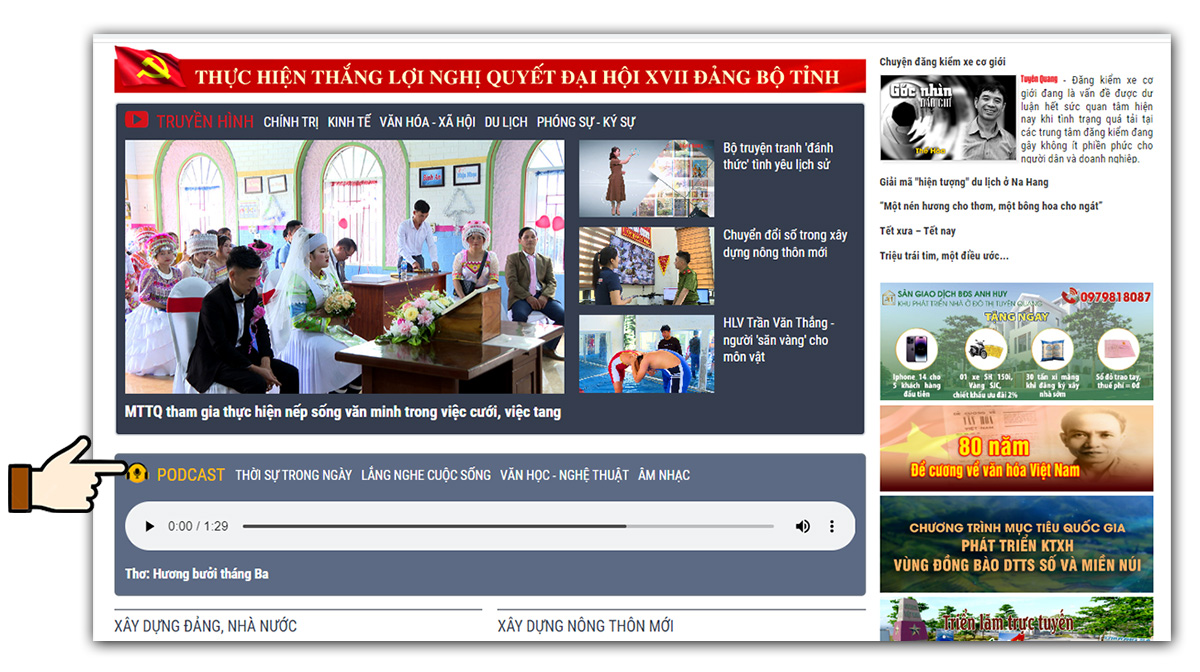Open the 'Tết xưa – Tết nay' article
Viewport: 1200px width, 672px height.
917,231
